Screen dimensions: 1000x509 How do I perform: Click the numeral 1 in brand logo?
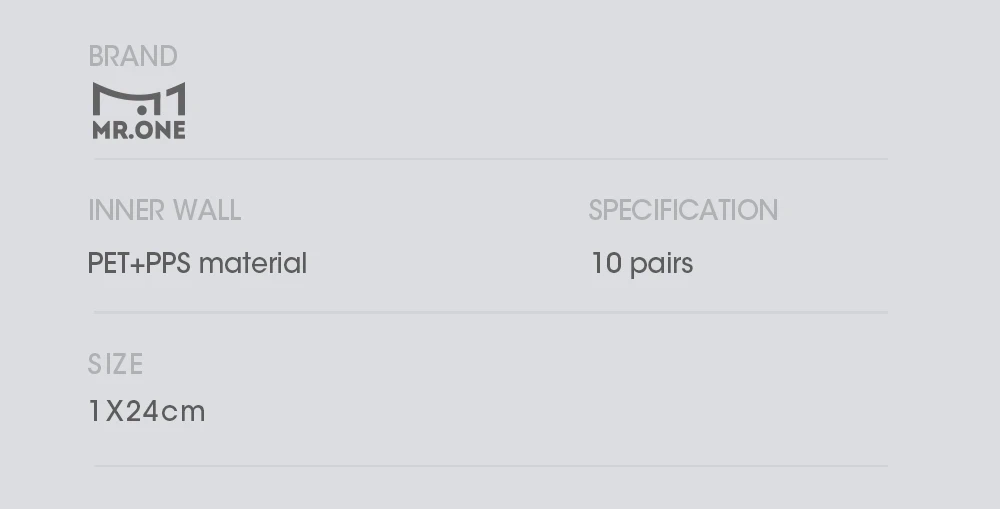click(175, 100)
